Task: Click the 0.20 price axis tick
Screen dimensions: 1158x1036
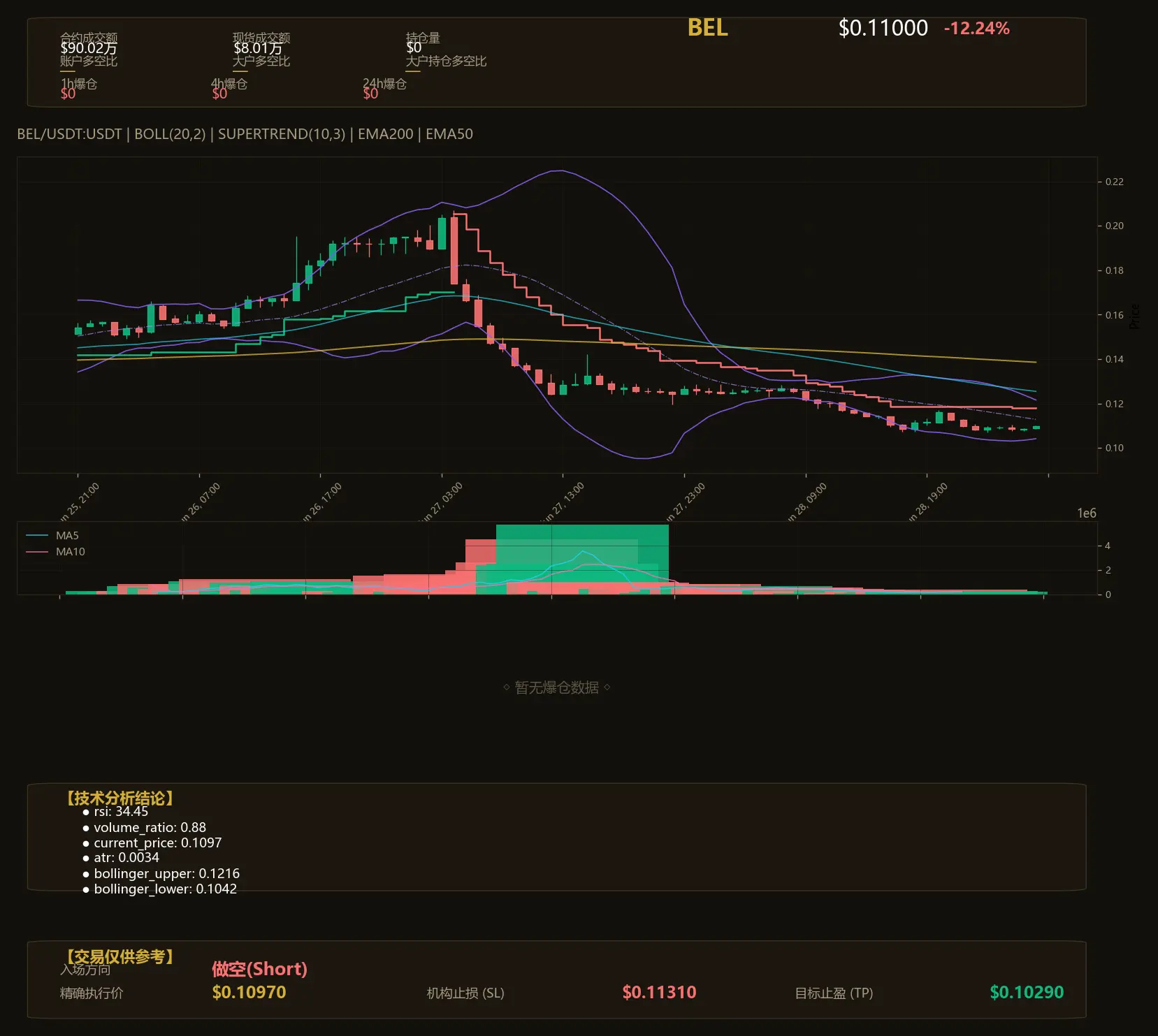Action: click(x=1115, y=226)
